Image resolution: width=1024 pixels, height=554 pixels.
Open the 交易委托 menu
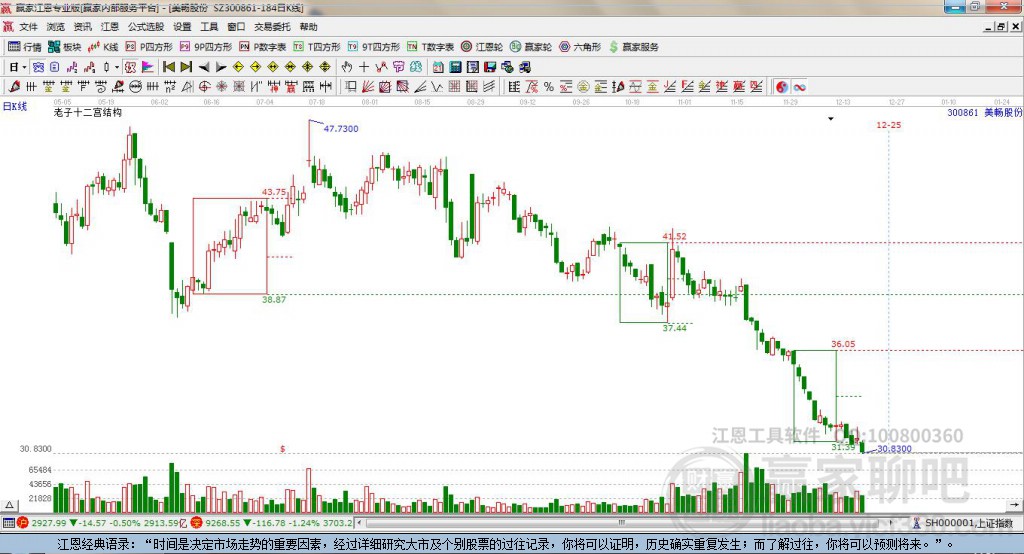[x=272, y=27]
